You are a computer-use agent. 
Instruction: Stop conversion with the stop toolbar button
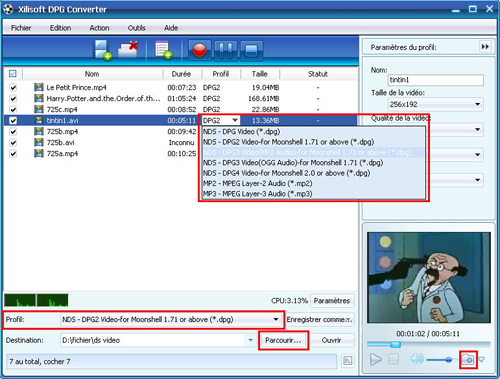click(251, 50)
